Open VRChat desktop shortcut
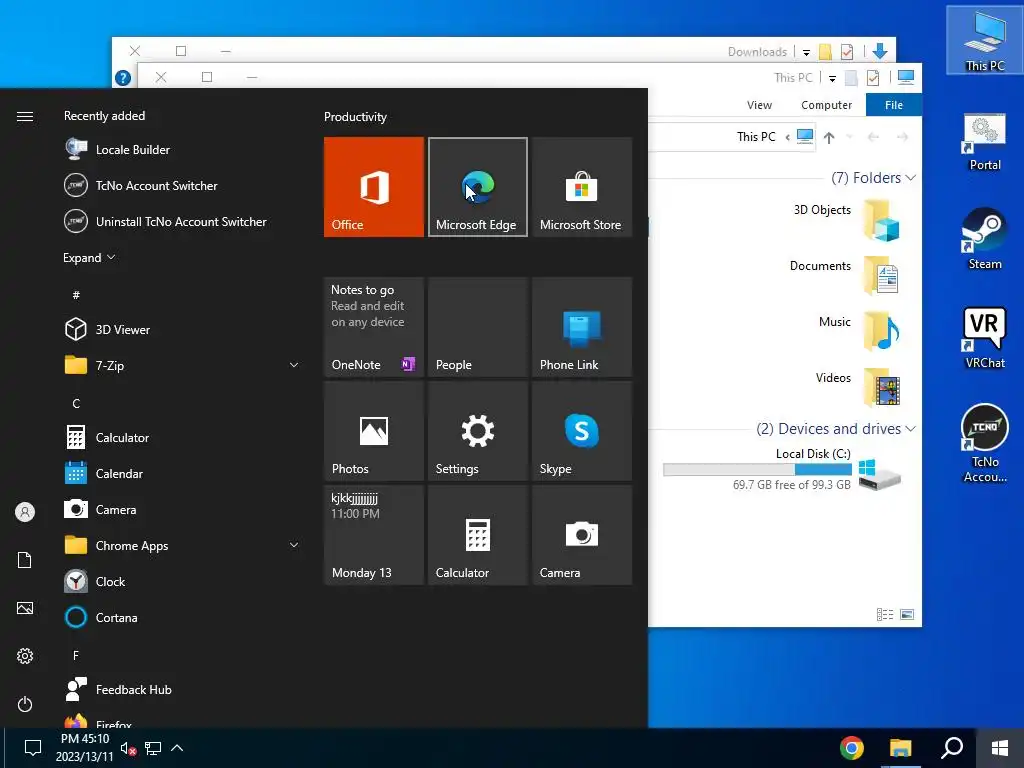The image size is (1024, 768). click(985, 338)
